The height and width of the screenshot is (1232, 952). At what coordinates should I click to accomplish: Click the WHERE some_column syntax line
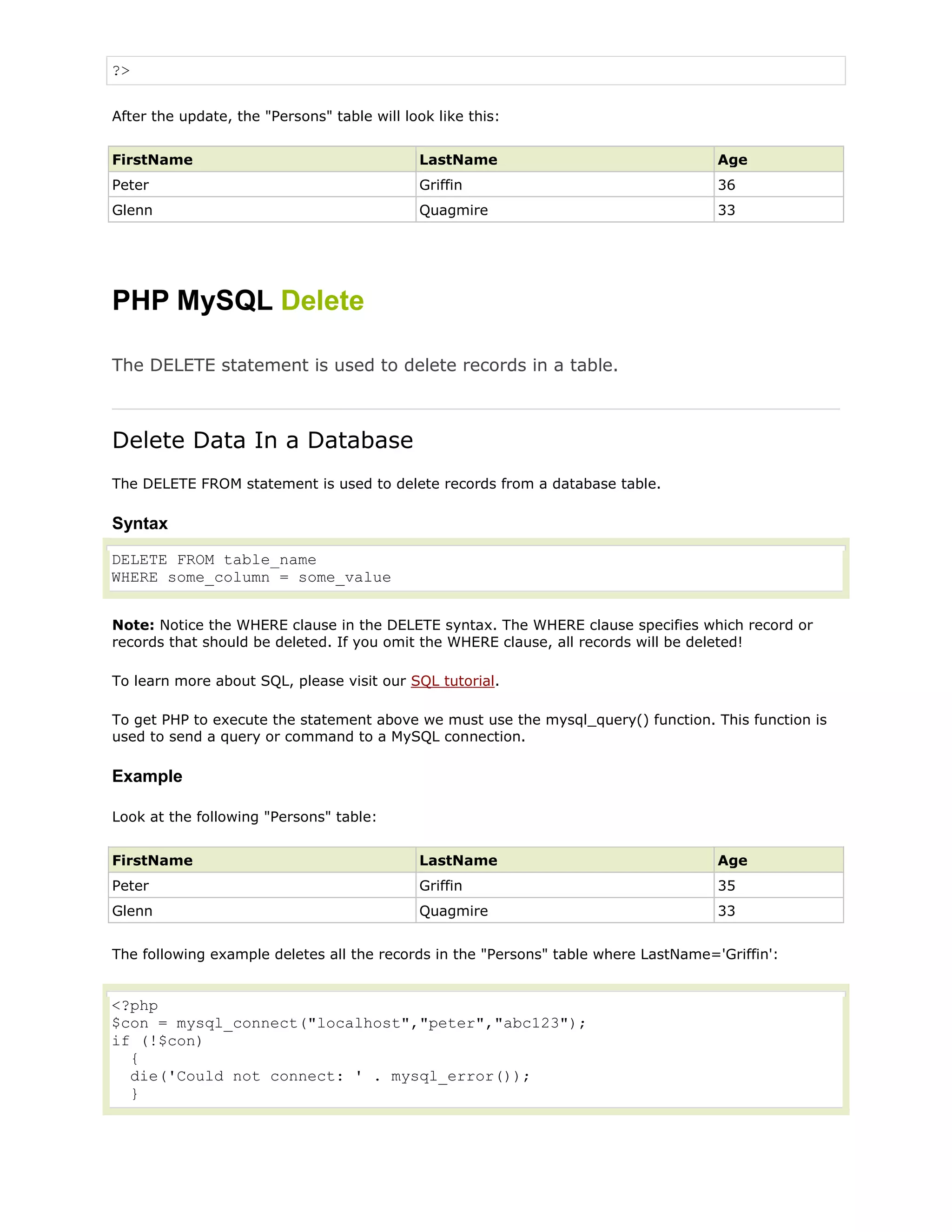pos(251,577)
